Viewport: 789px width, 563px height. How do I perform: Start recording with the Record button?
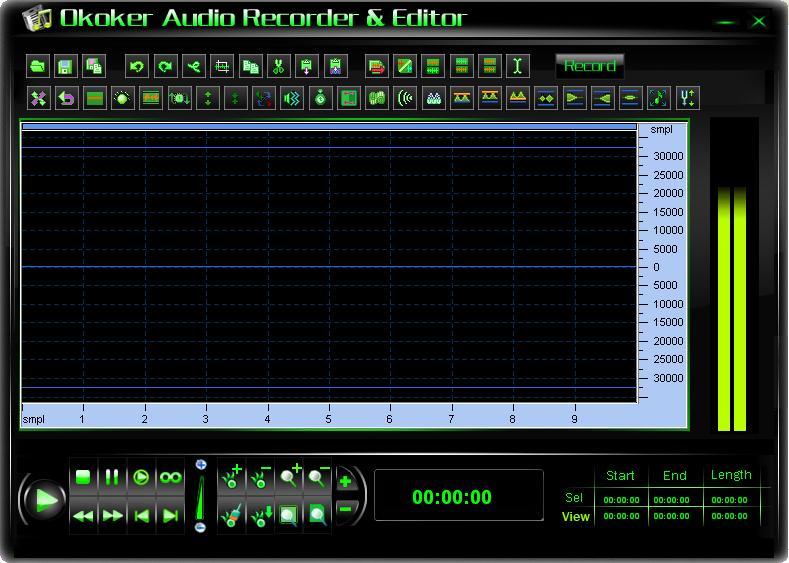click(590, 66)
